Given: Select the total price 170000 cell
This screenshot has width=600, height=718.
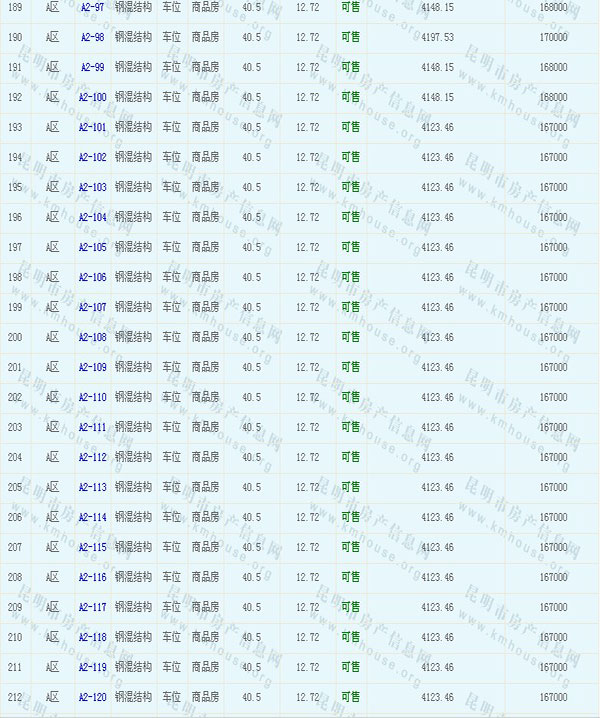Looking at the screenshot, I should (553, 37).
